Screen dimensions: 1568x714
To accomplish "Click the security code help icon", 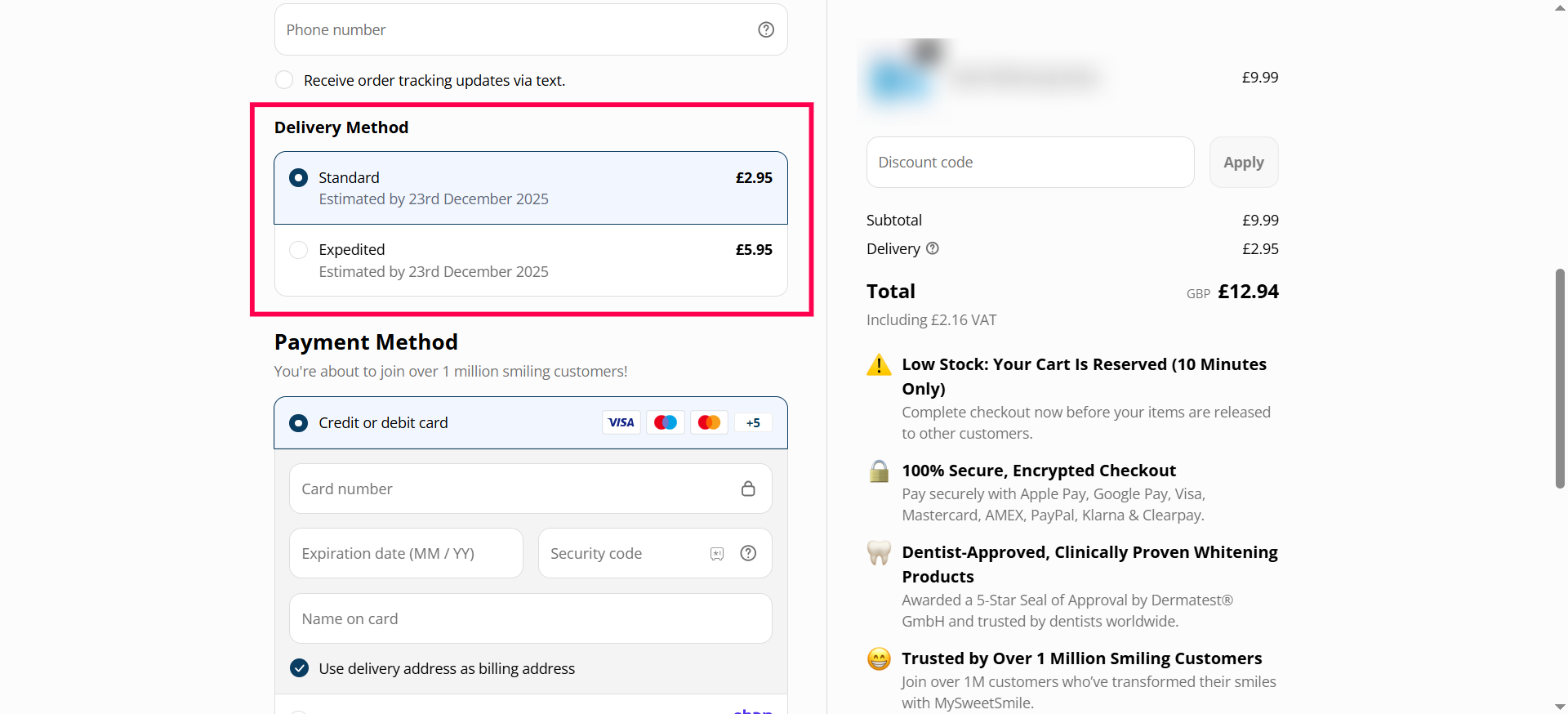I will 747,553.
